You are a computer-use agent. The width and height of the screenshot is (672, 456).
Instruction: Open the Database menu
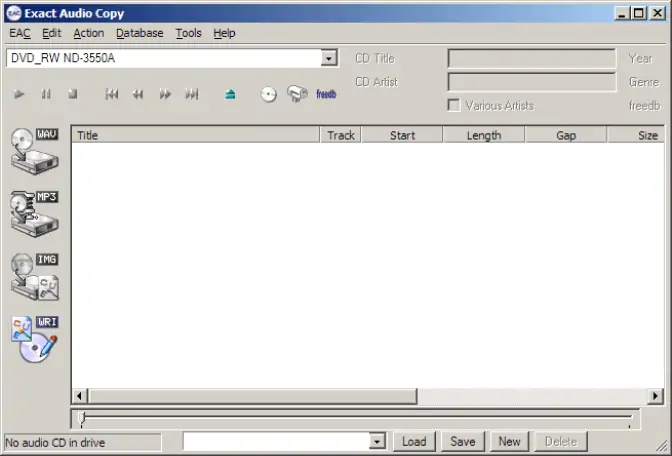(140, 33)
